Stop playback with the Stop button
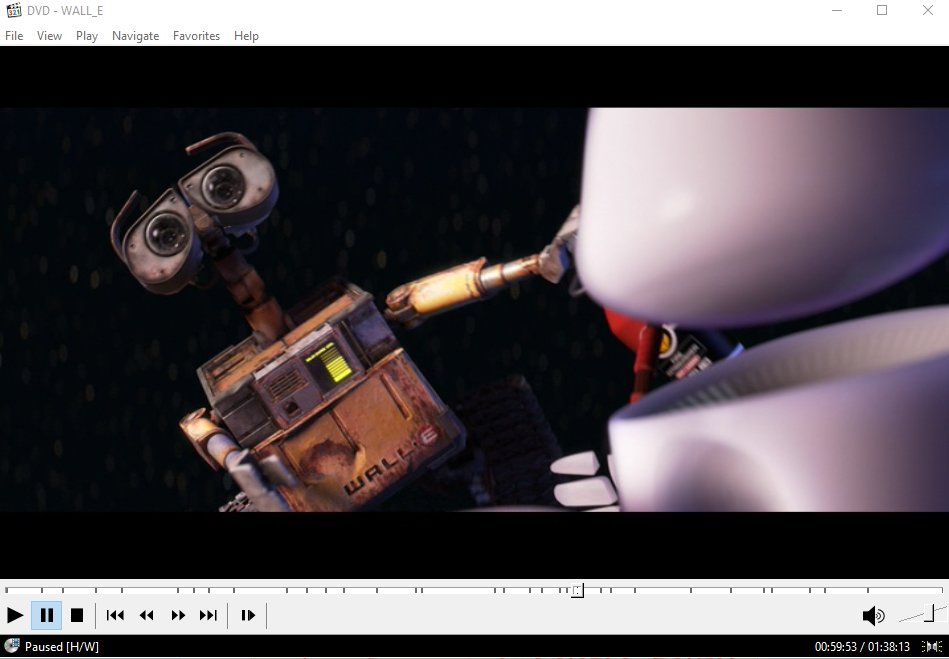Screen dimensions: 949x659 pyautogui.click(x=77, y=615)
